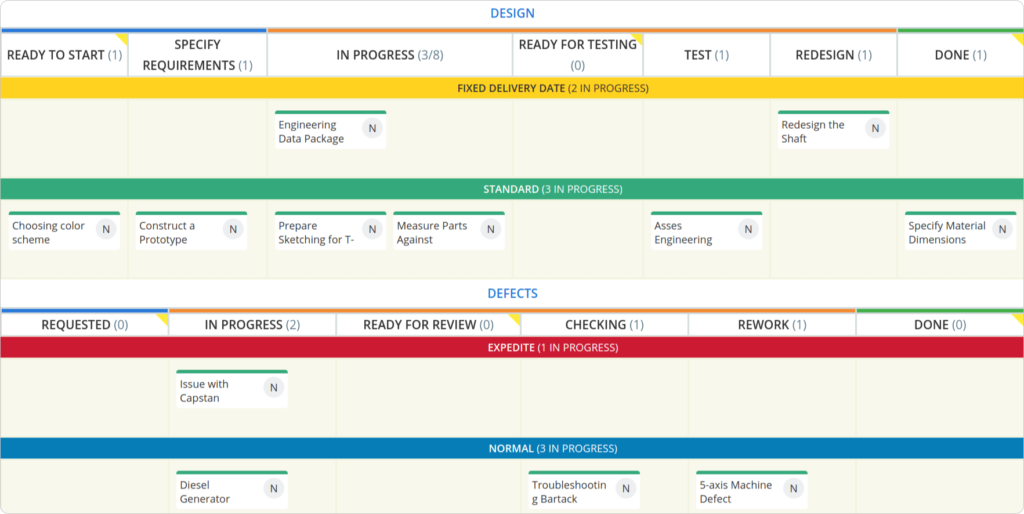1024x514 pixels.
Task: Click avatar on Specify Material Dimensions card
Action: [1002, 229]
